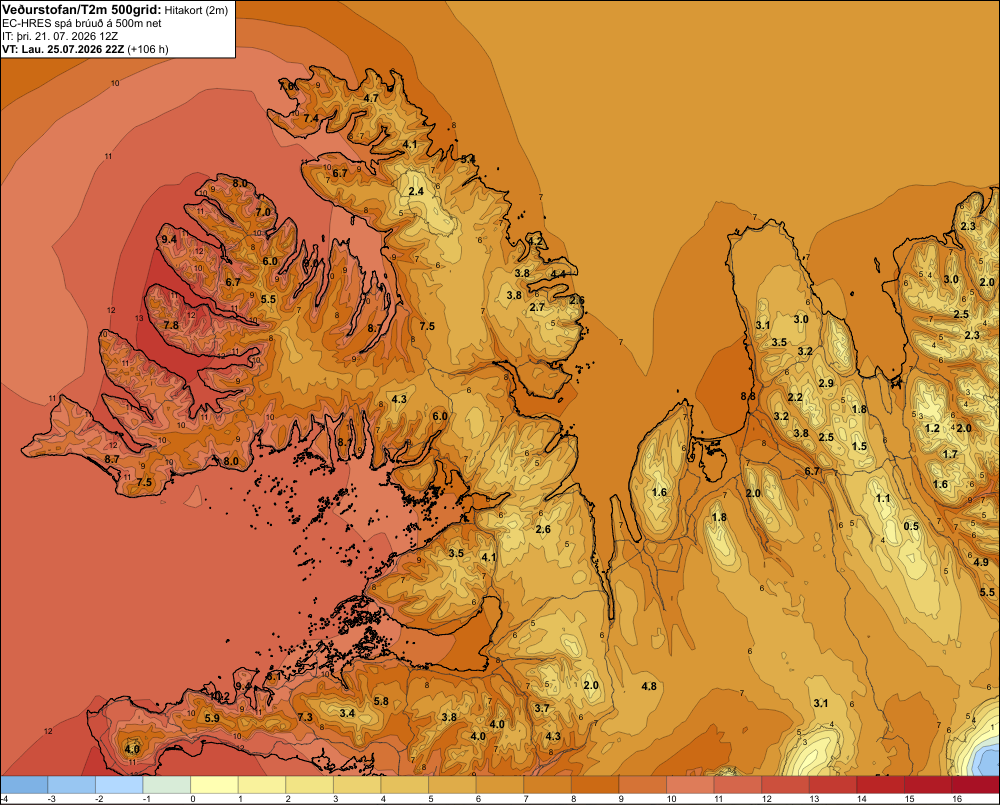Click the 8.8 temperature value near the coast
This screenshot has width=1000, height=805.
tap(748, 396)
